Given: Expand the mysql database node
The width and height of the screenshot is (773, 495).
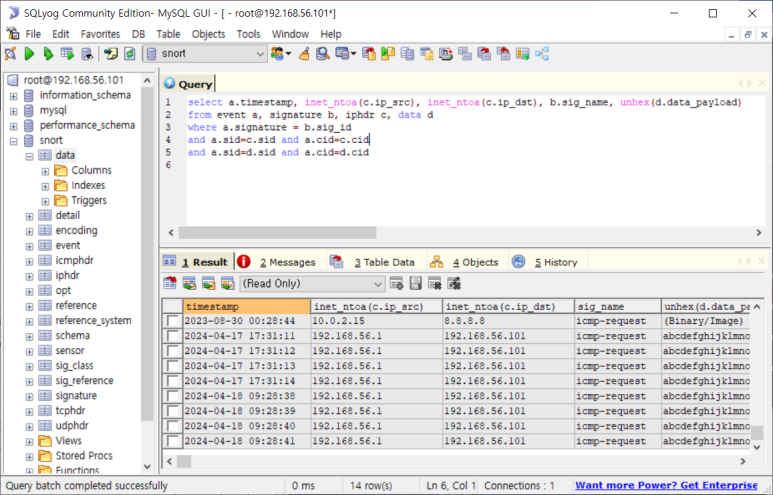Looking at the screenshot, I should [14, 111].
